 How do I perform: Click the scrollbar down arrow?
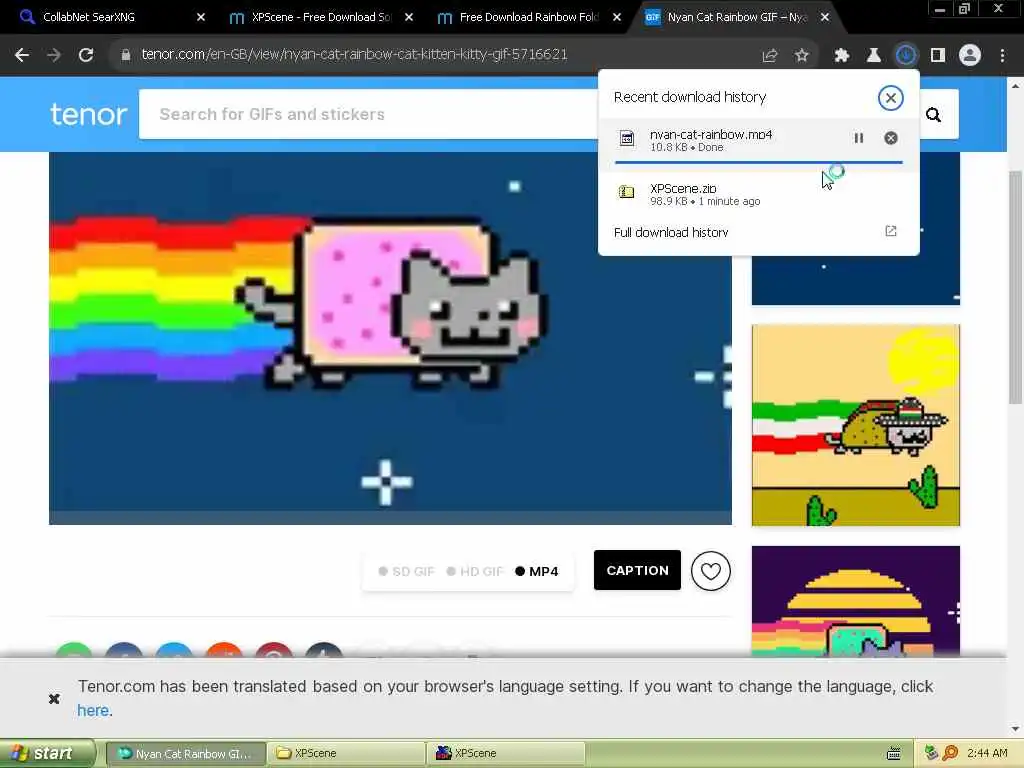pos(1015,729)
